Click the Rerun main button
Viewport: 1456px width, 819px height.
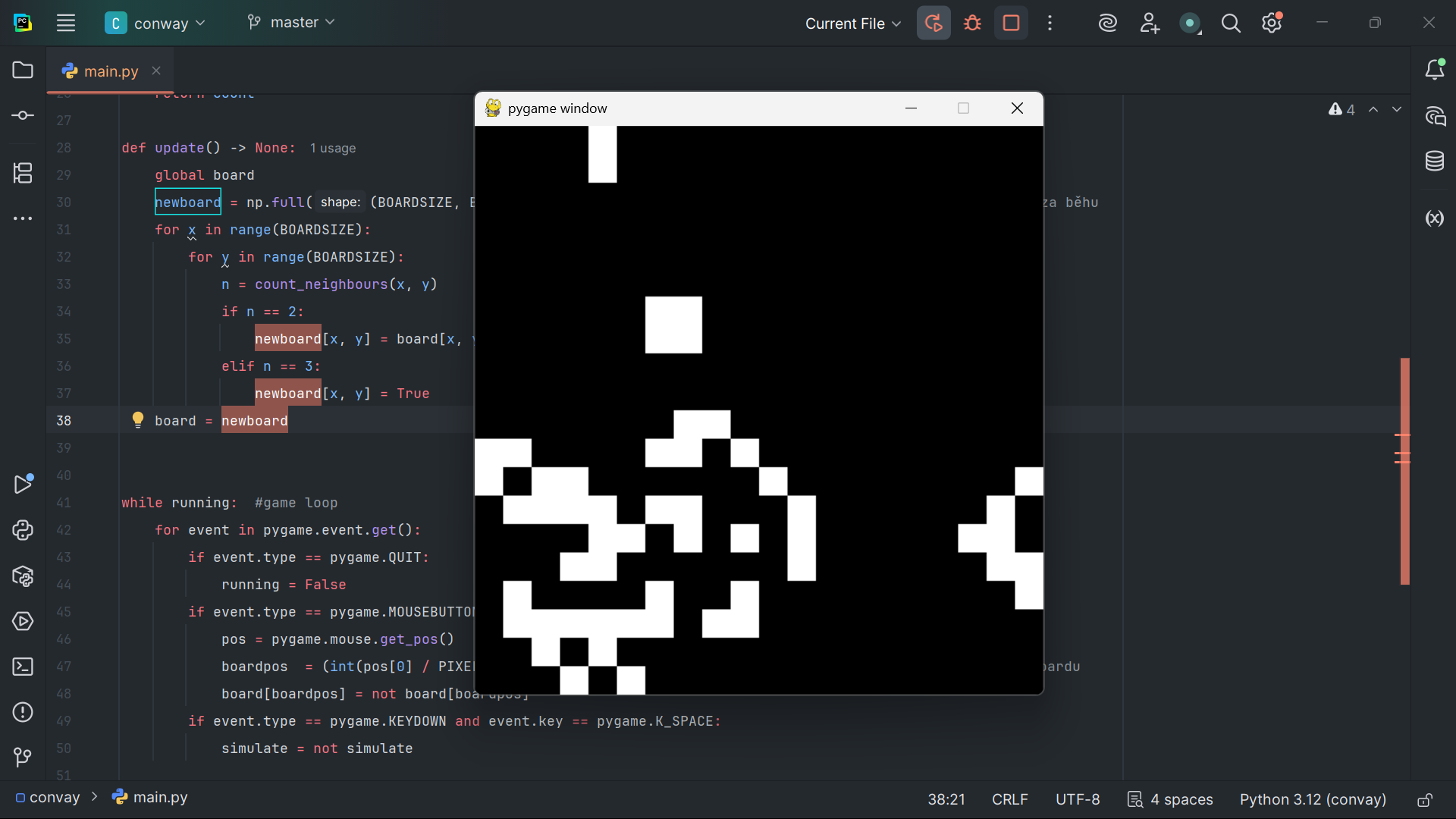pyautogui.click(x=934, y=23)
